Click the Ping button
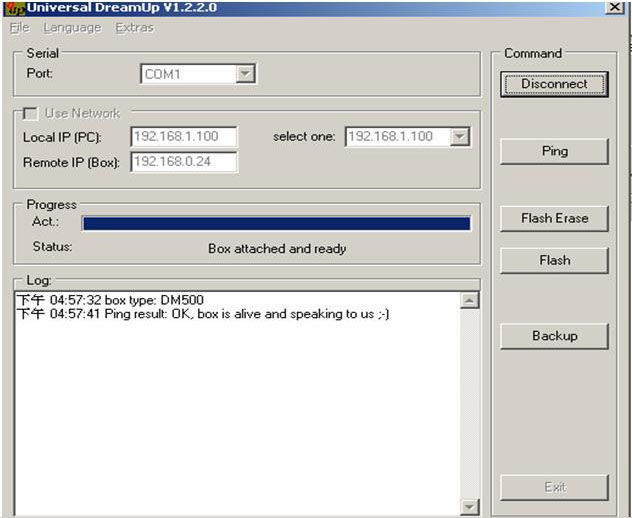Viewport: 632px width, 518px height. 554,151
